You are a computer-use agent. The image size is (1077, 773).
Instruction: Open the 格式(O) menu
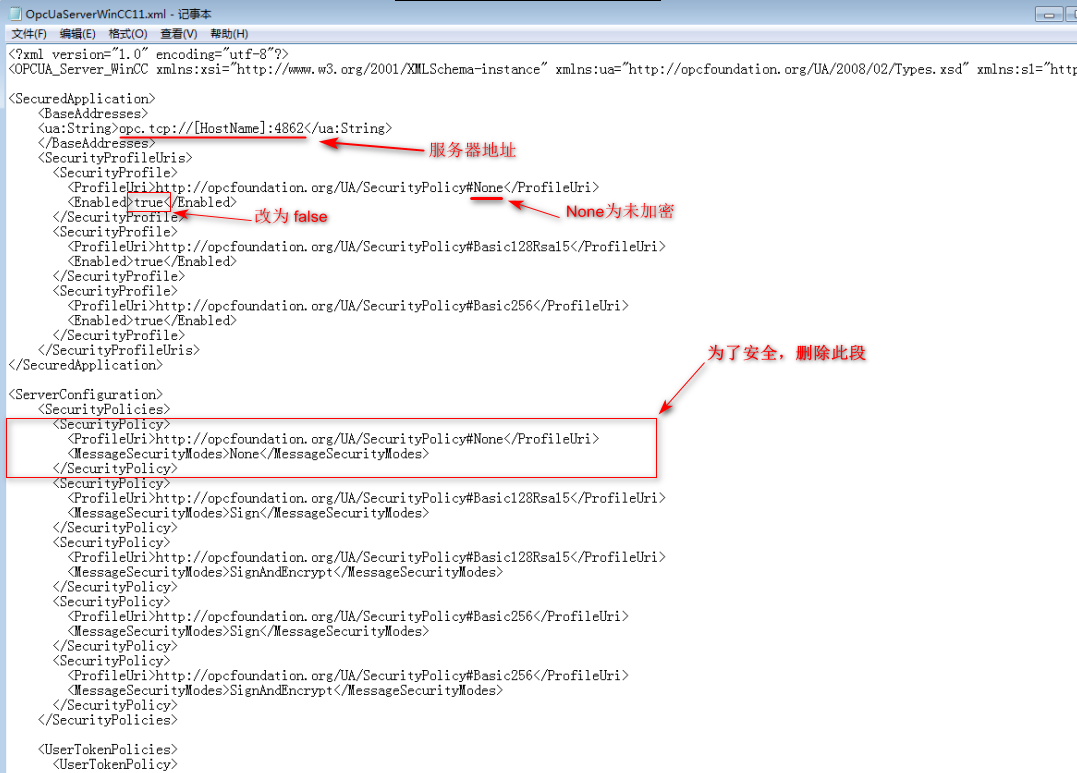[127, 34]
